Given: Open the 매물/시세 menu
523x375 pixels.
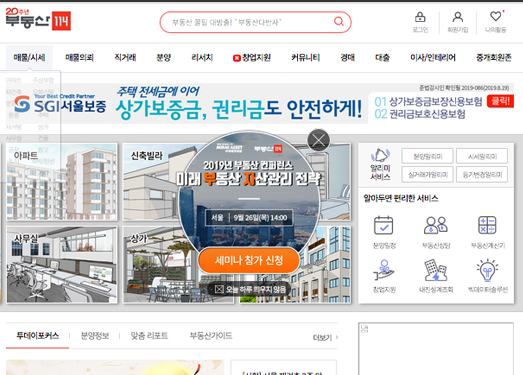Looking at the screenshot, I should 29,57.
